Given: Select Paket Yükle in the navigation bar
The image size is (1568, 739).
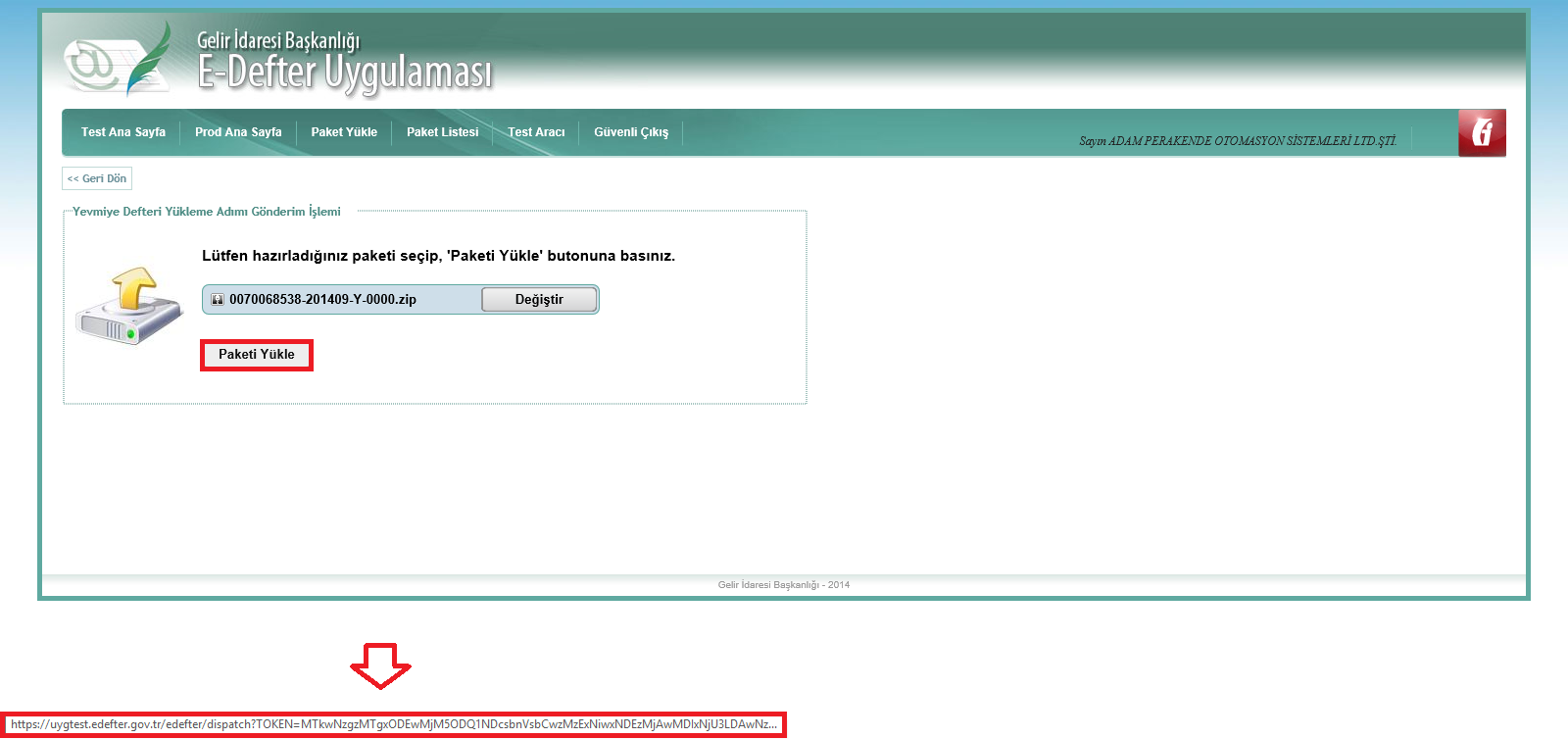Looking at the screenshot, I should 344,132.
